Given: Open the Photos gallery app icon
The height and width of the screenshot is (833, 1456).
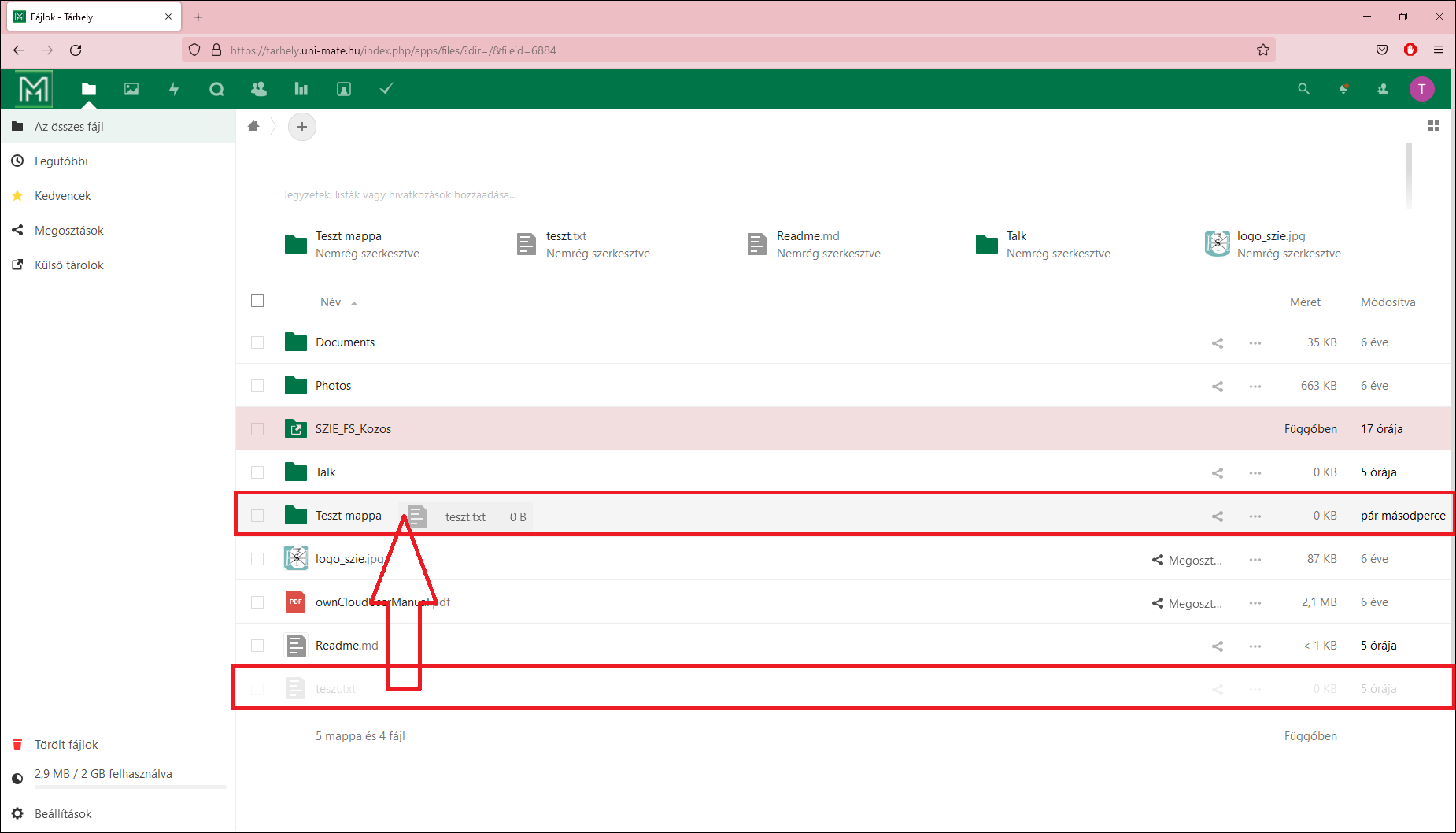Looking at the screenshot, I should (x=131, y=89).
